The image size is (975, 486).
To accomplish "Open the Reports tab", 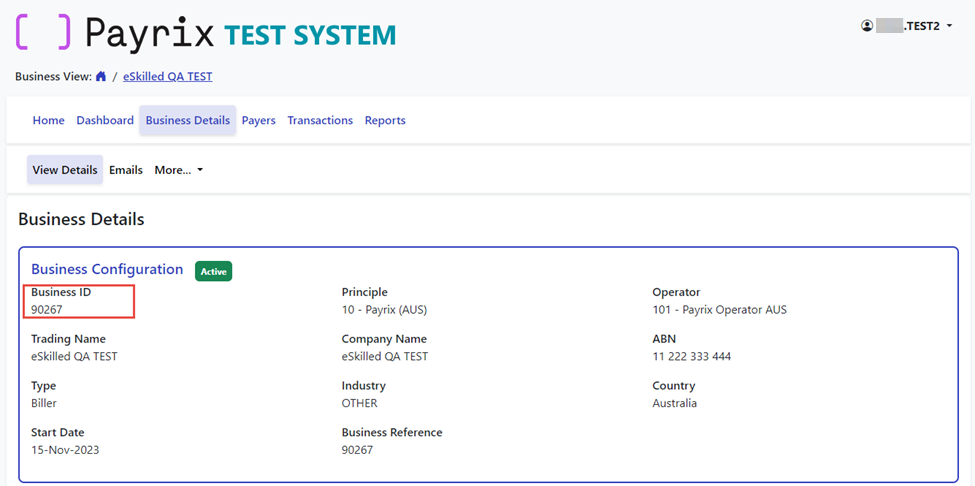I will (386, 120).
